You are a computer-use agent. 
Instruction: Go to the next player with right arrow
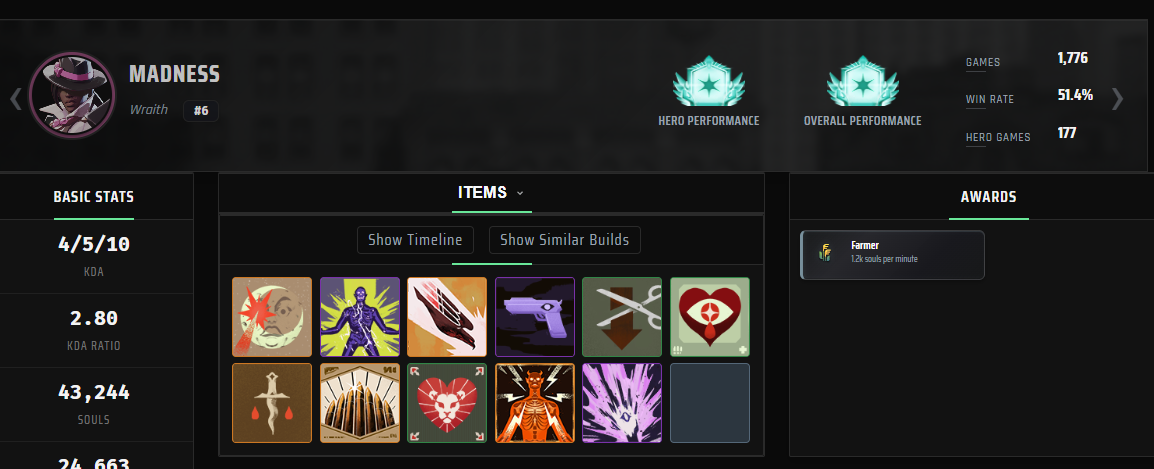[1117, 98]
